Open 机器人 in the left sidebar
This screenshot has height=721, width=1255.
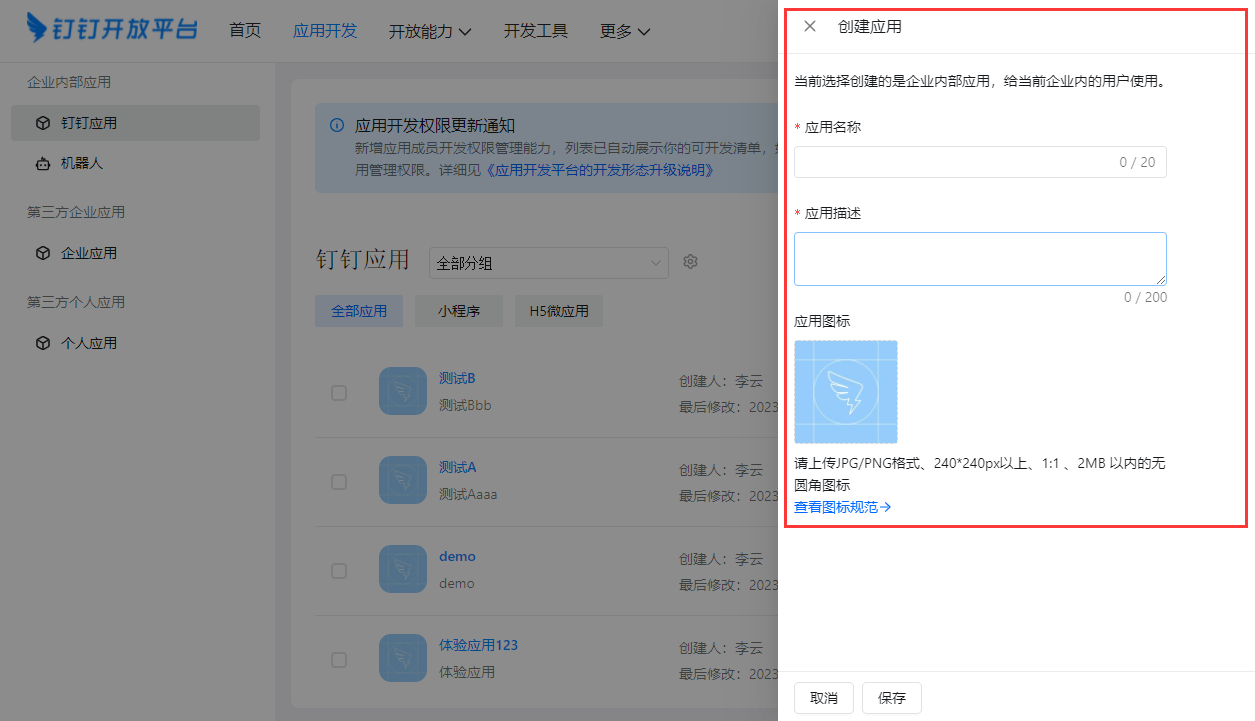coord(81,163)
